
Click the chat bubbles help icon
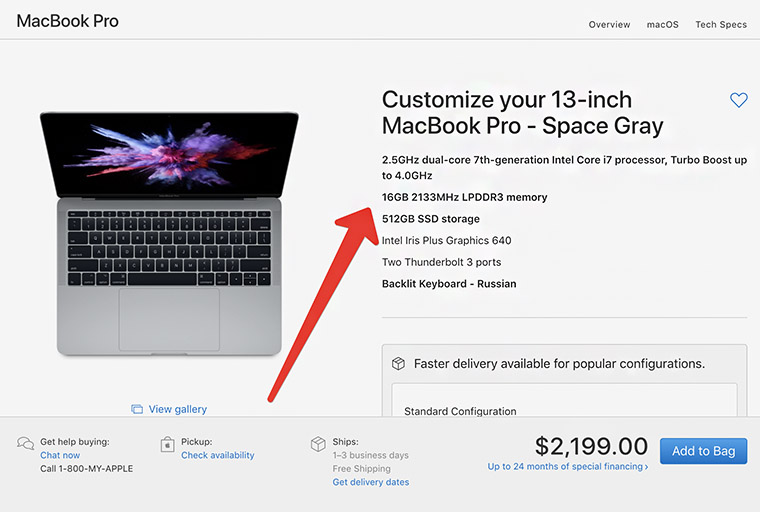coord(26,444)
